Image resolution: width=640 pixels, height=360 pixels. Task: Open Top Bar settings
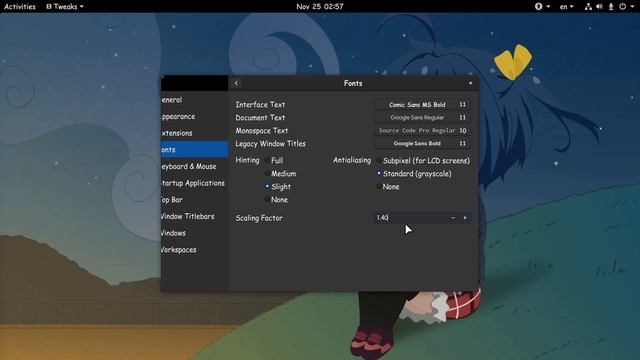[194, 200]
